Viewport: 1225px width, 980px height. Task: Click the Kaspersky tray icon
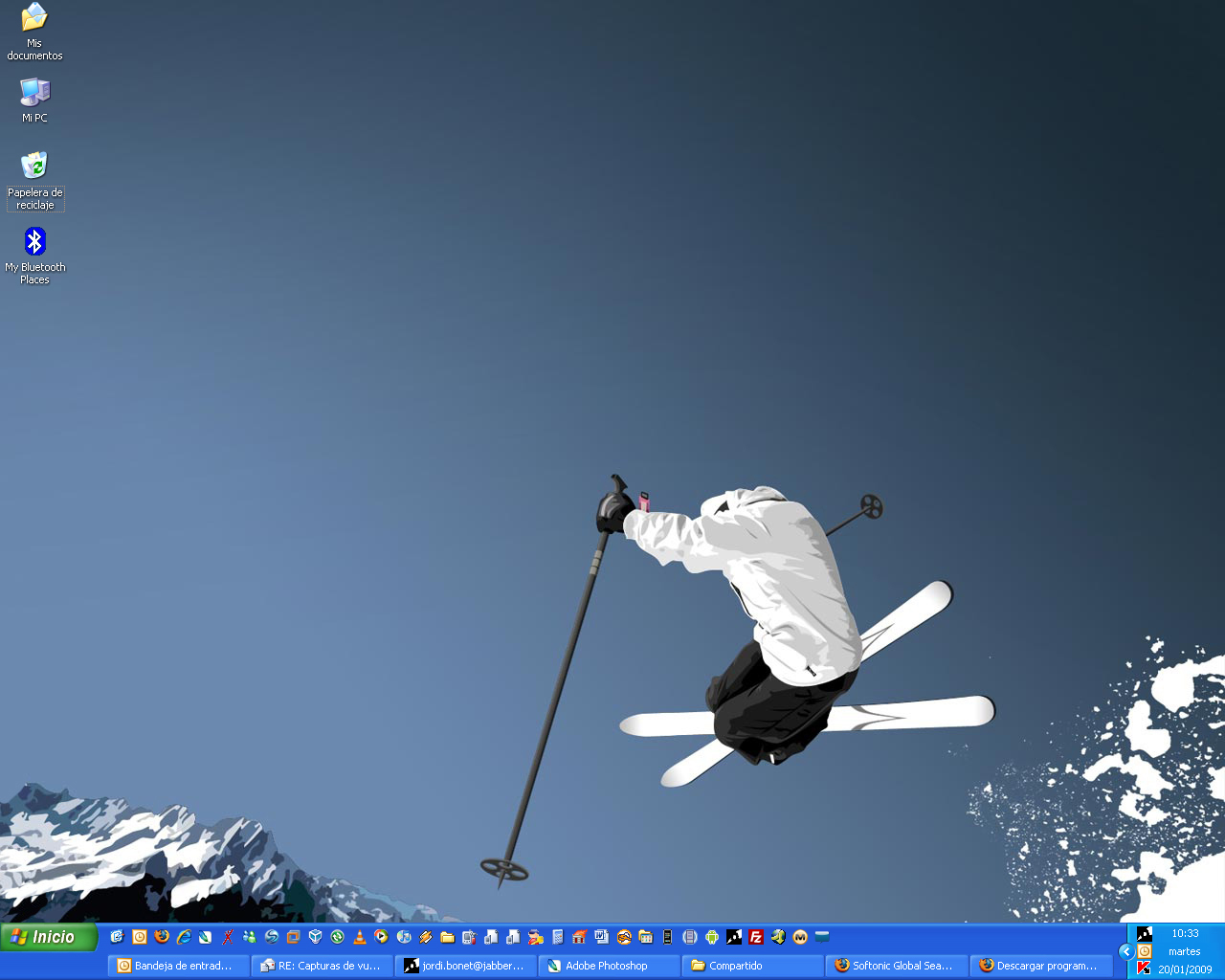1144,969
